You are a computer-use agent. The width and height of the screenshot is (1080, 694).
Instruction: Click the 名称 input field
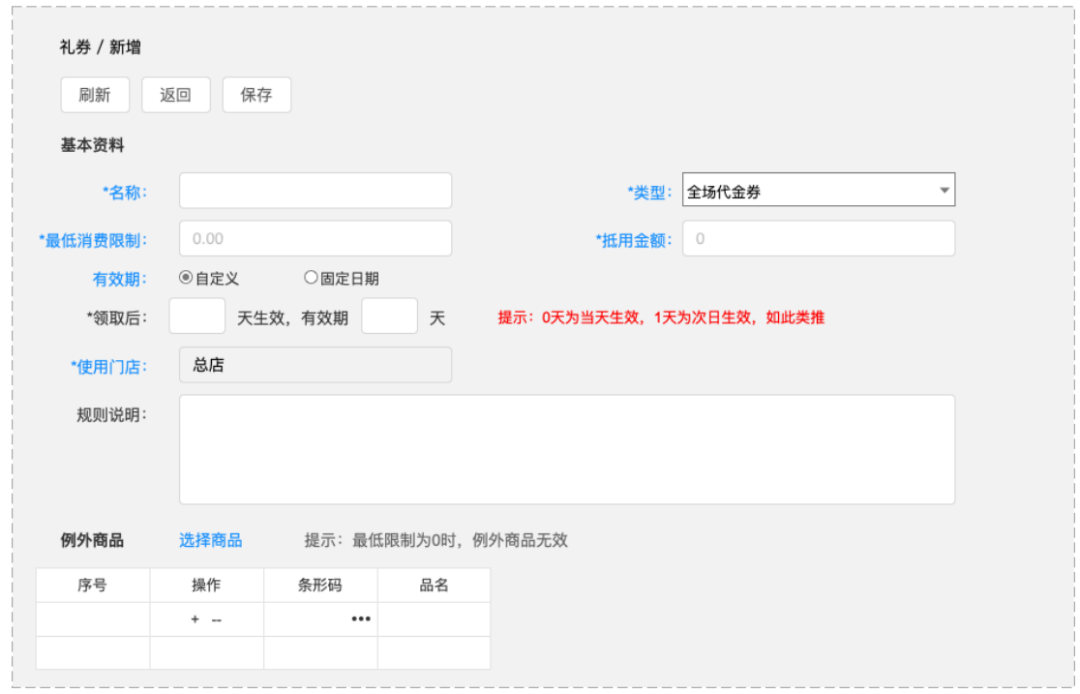pyautogui.click(x=314, y=189)
